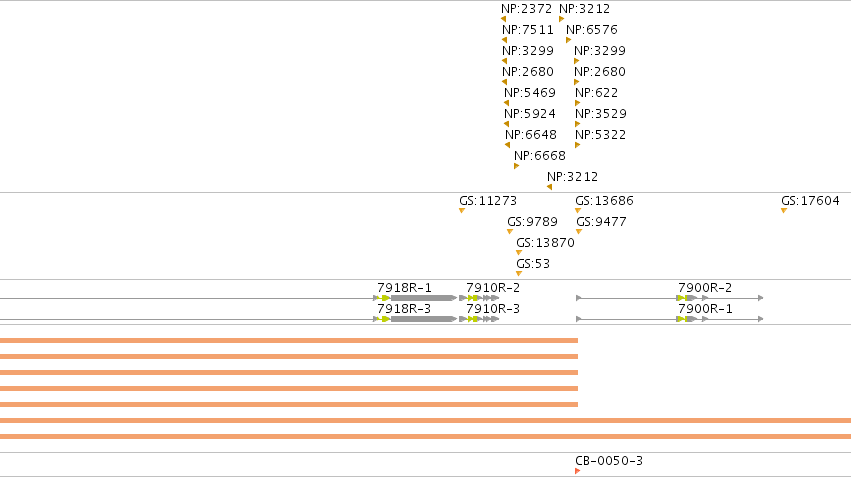Select the 7910R-3 transcript label

(x=493, y=309)
